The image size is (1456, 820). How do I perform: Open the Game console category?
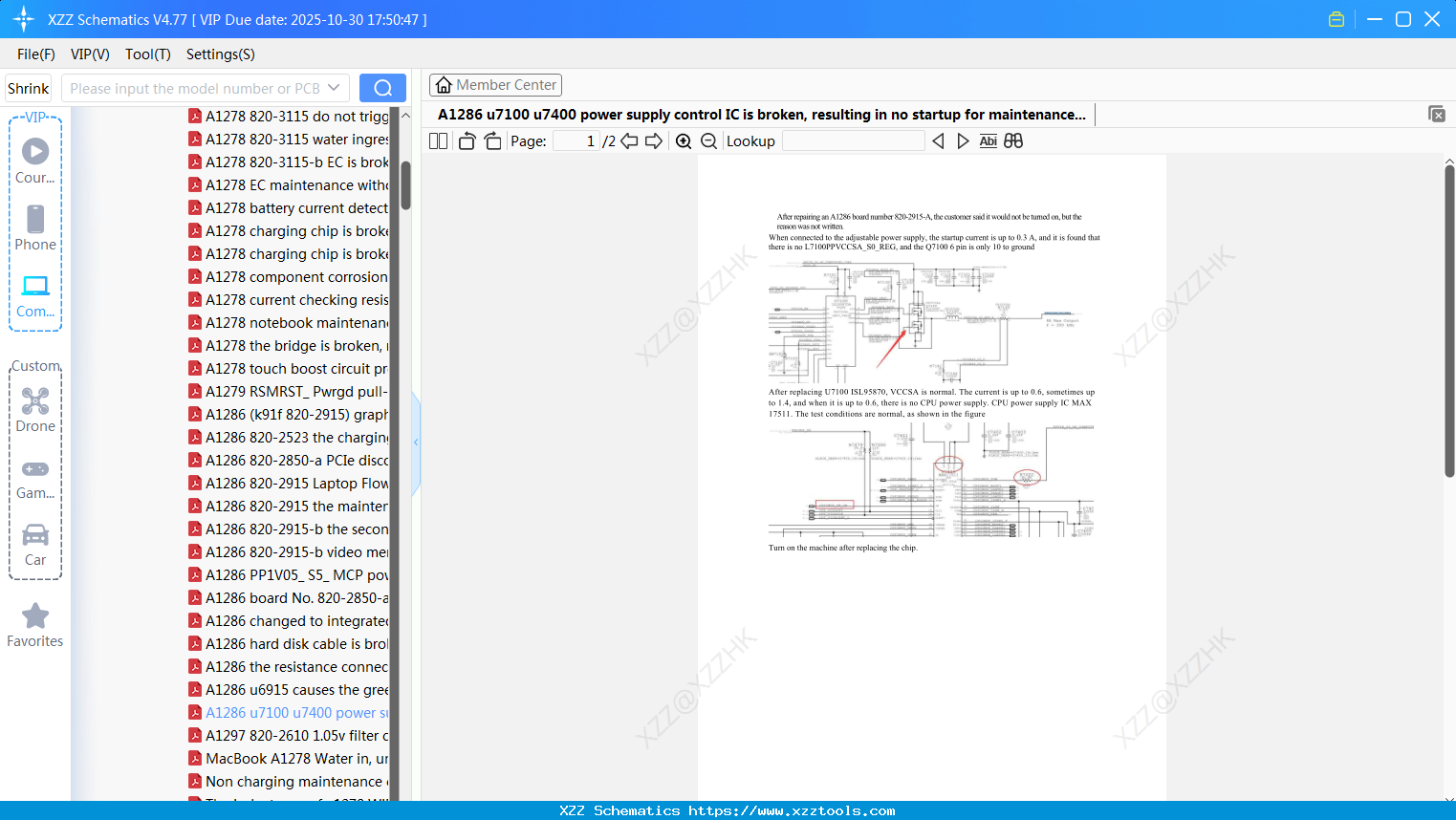(35, 478)
